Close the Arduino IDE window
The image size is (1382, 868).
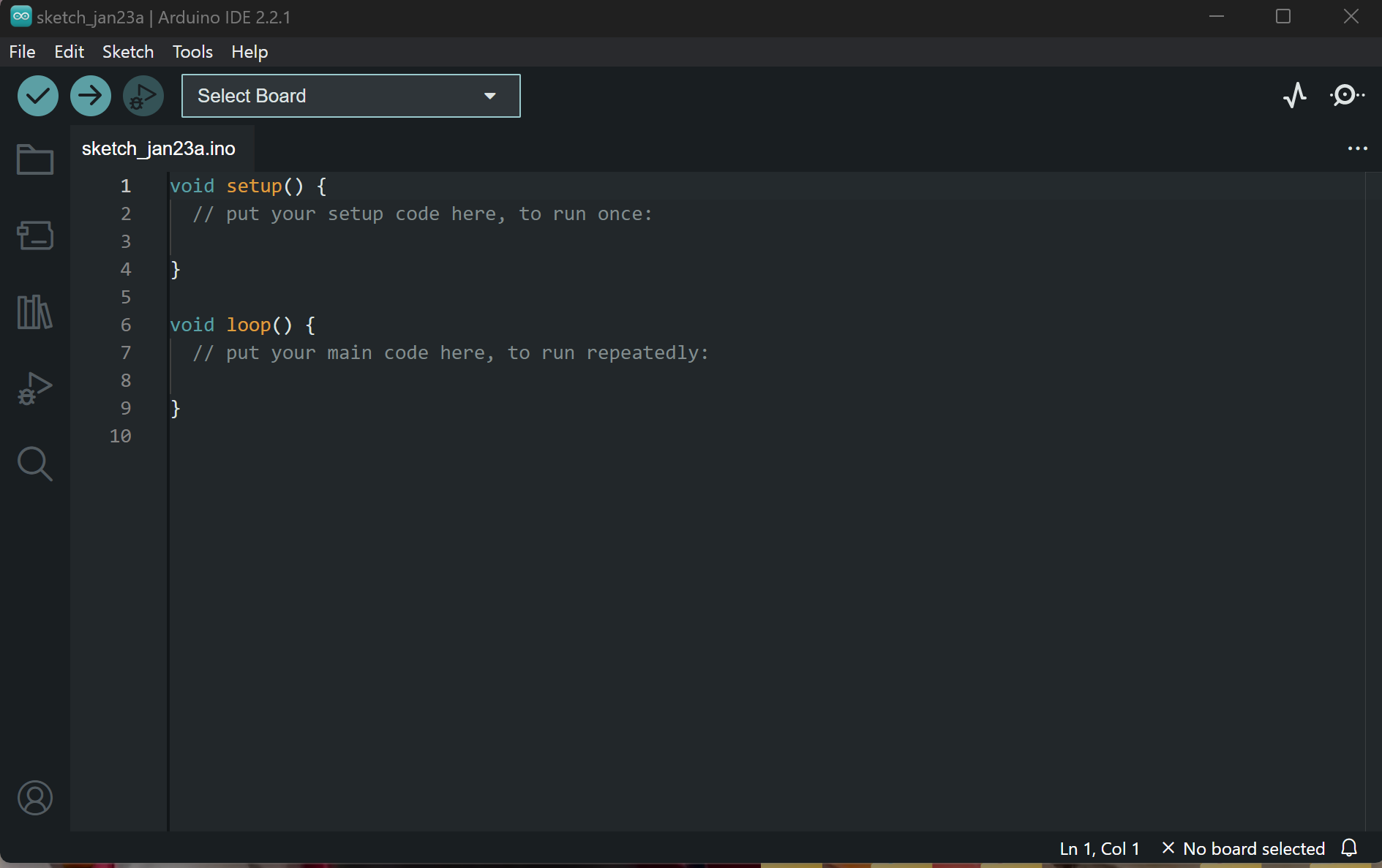point(1351,16)
